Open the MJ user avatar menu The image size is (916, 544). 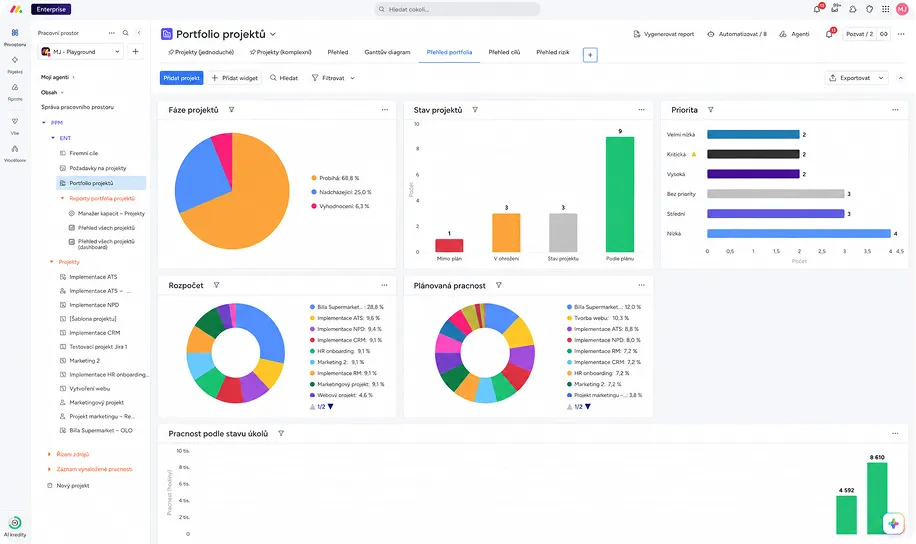[902, 9]
